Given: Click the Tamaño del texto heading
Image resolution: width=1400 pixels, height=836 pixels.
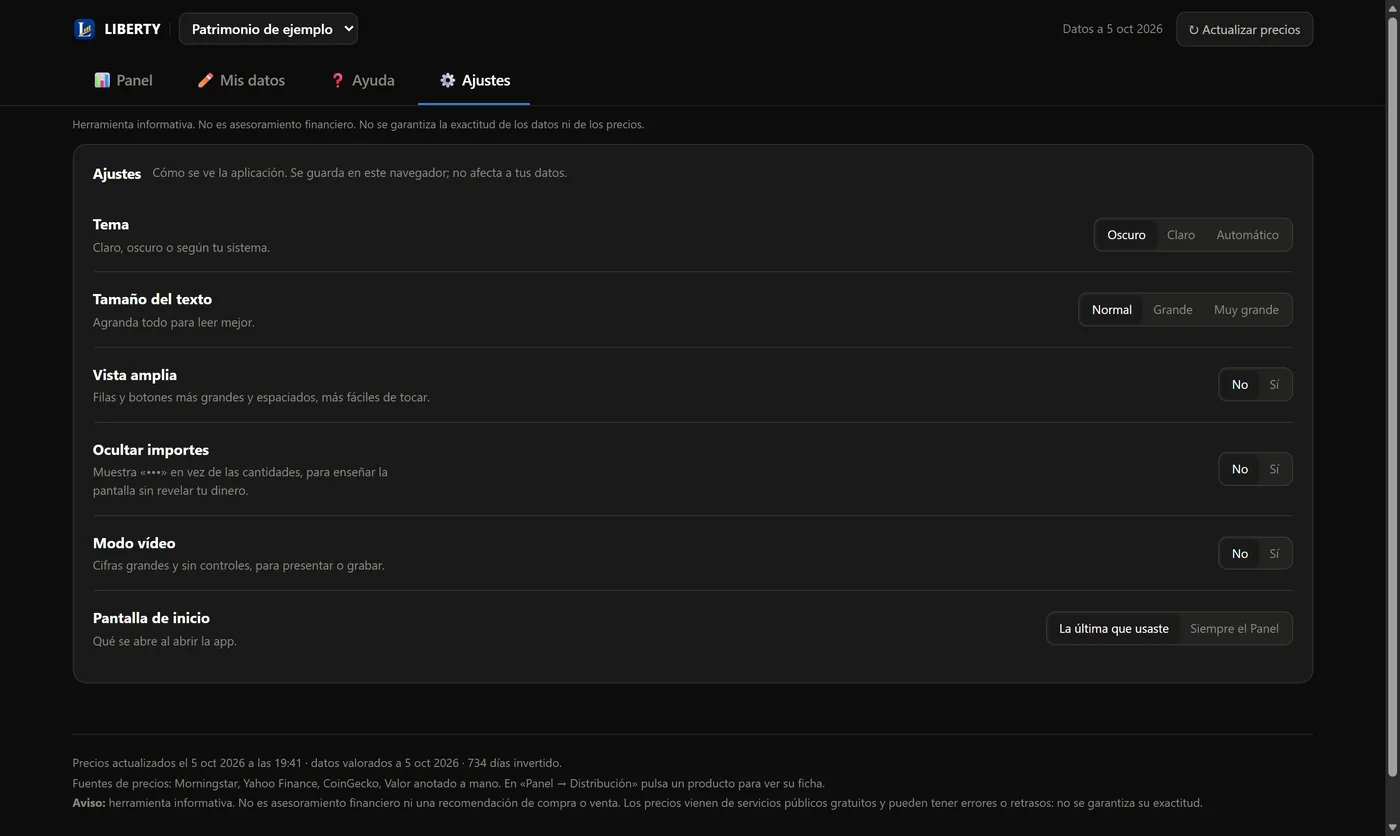Looking at the screenshot, I should coord(152,300).
